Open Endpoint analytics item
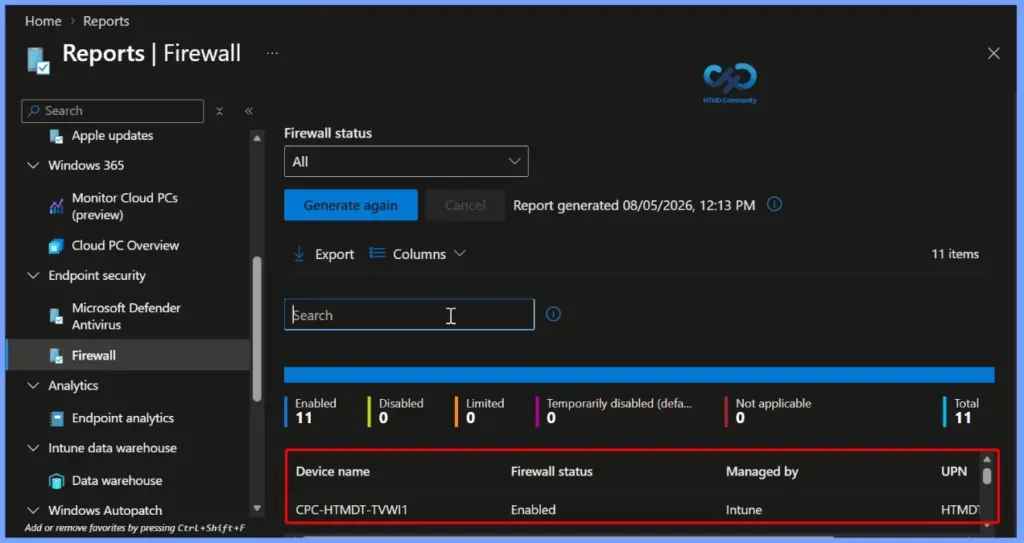The width and height of the screenshot is (1024, 543). [x=123, y=418]
